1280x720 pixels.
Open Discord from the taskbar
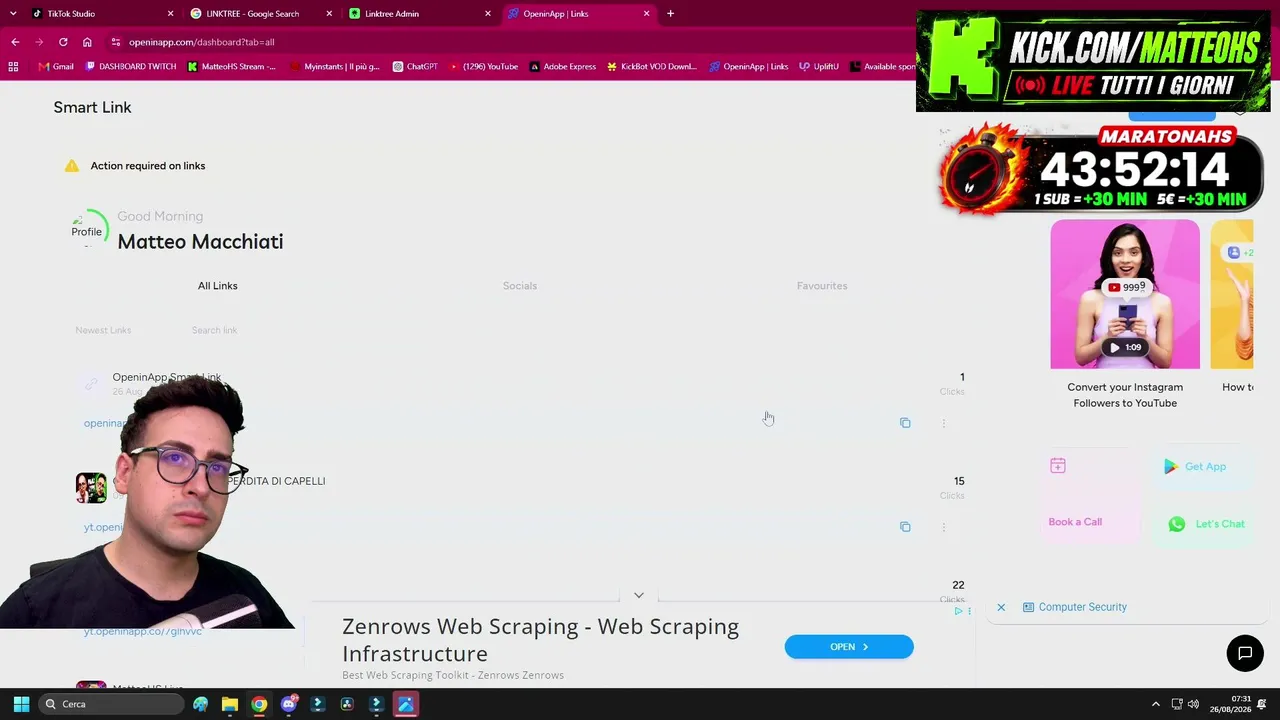[289, 704]
